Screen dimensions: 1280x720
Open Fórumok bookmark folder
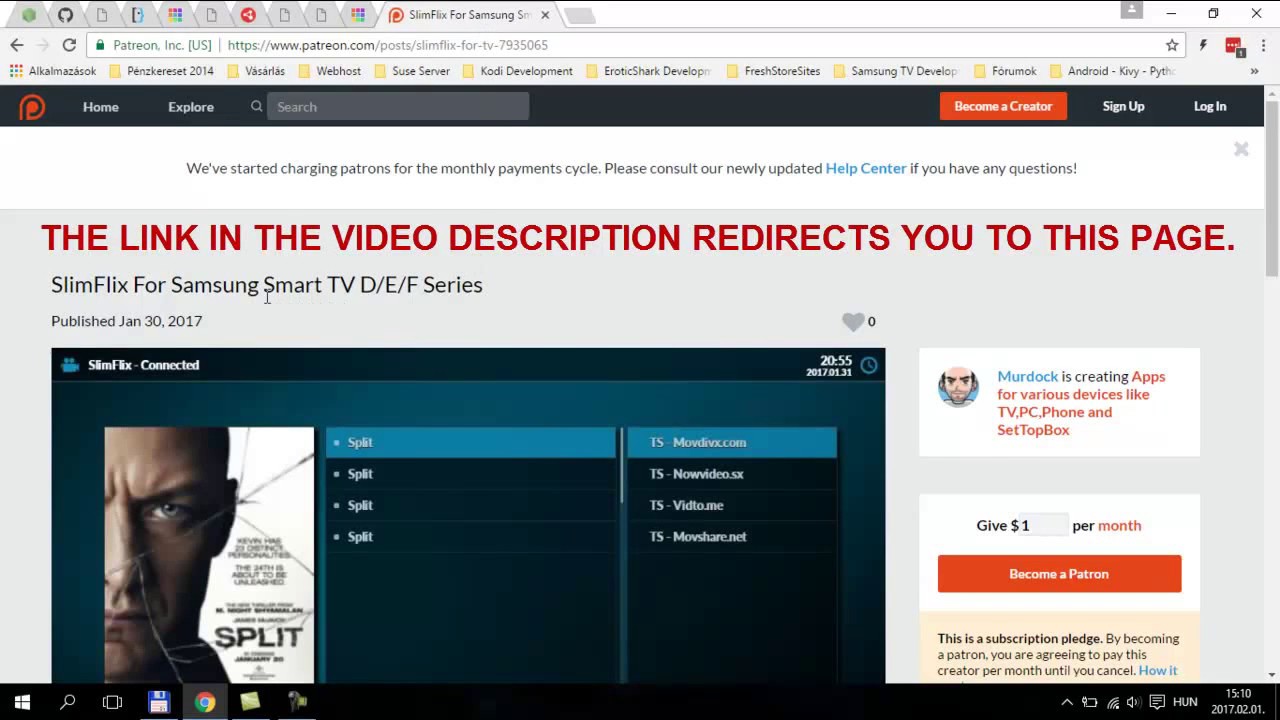click(x=1004, y=71)
